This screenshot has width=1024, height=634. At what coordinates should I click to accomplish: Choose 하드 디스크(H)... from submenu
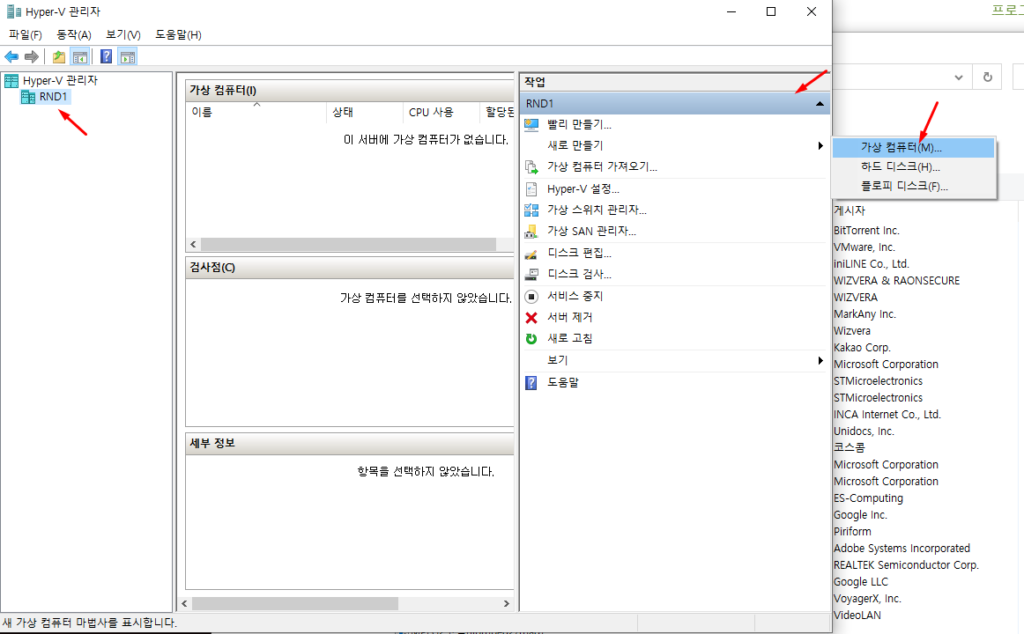(x=900, y=167)
